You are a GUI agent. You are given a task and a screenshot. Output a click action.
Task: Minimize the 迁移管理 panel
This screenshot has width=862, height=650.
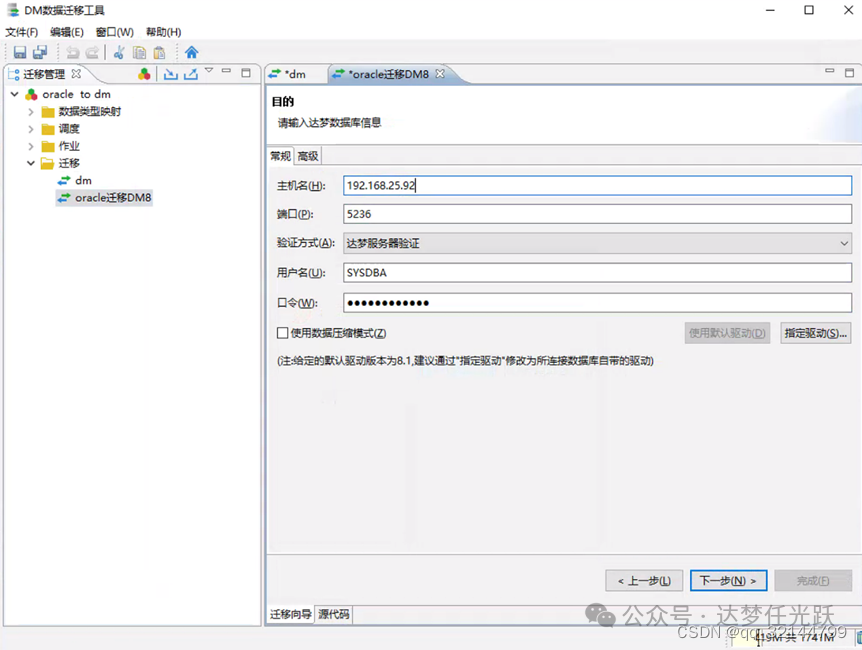(226, 71)
